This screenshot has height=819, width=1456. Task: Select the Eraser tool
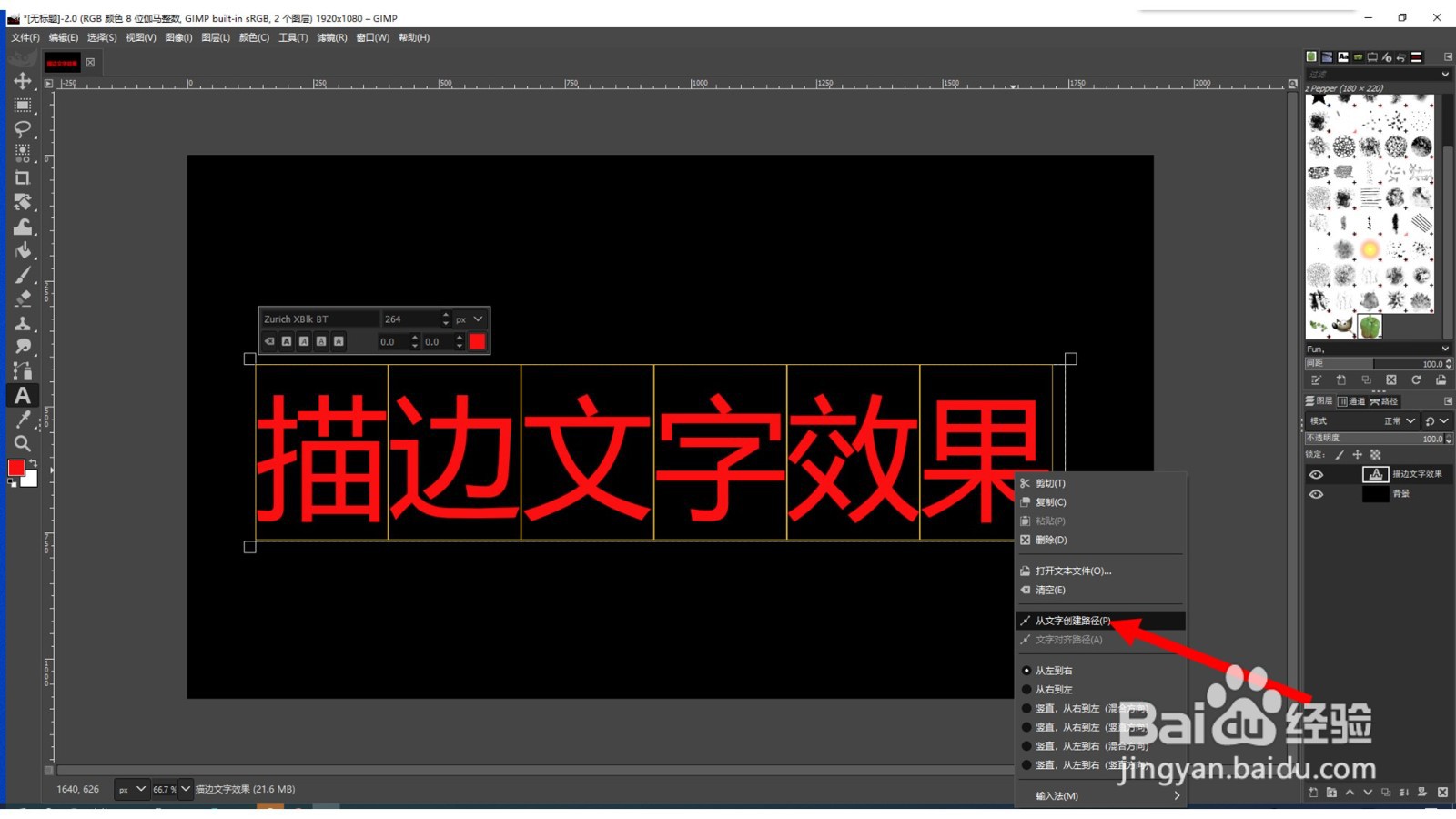(22, 297)
